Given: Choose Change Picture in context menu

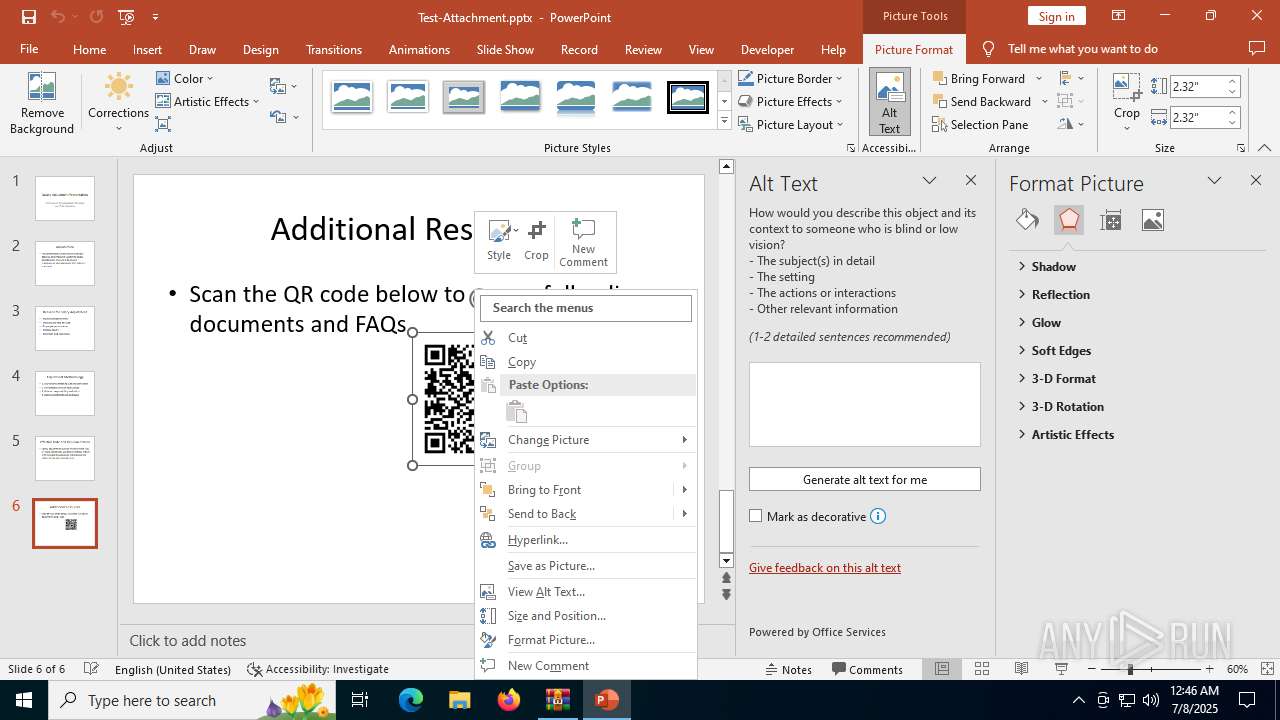Looking at the screenshot, I should (x=586, y=440).
